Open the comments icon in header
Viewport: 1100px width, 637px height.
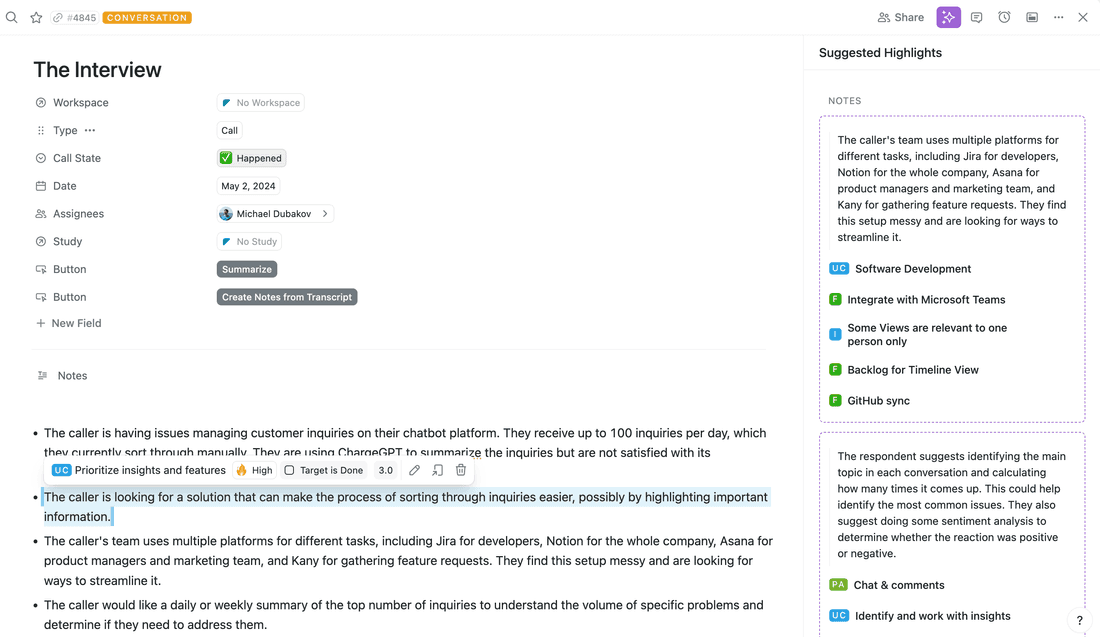tap(977, 17)
